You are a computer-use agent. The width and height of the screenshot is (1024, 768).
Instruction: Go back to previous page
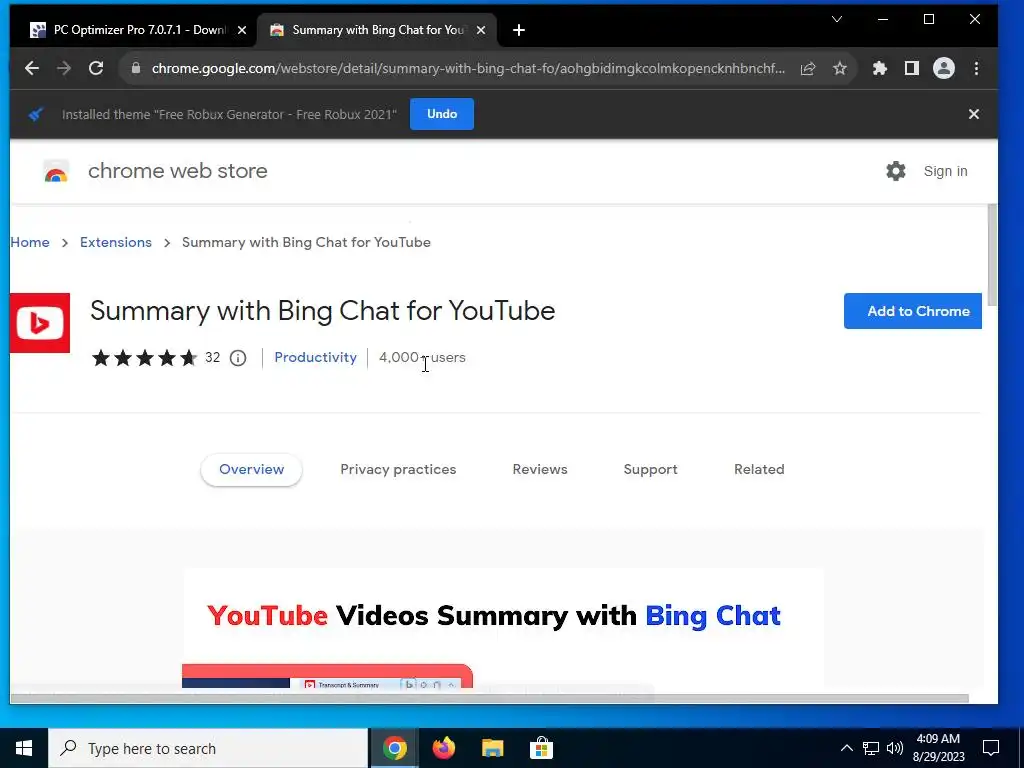click(x=31, y=68)
